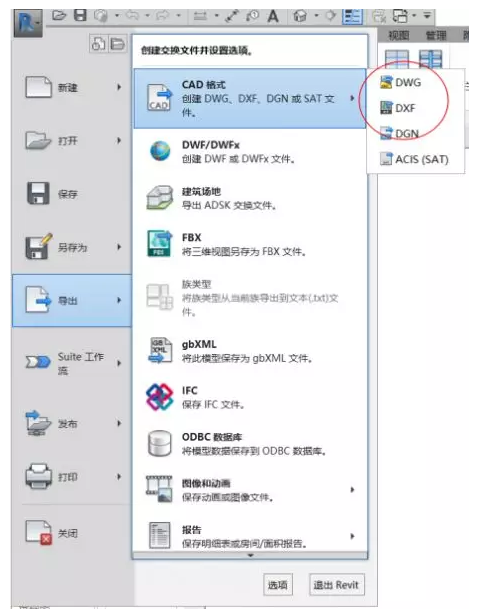Click the New (新建) document icon
The image size is (489, 613).
38,87
